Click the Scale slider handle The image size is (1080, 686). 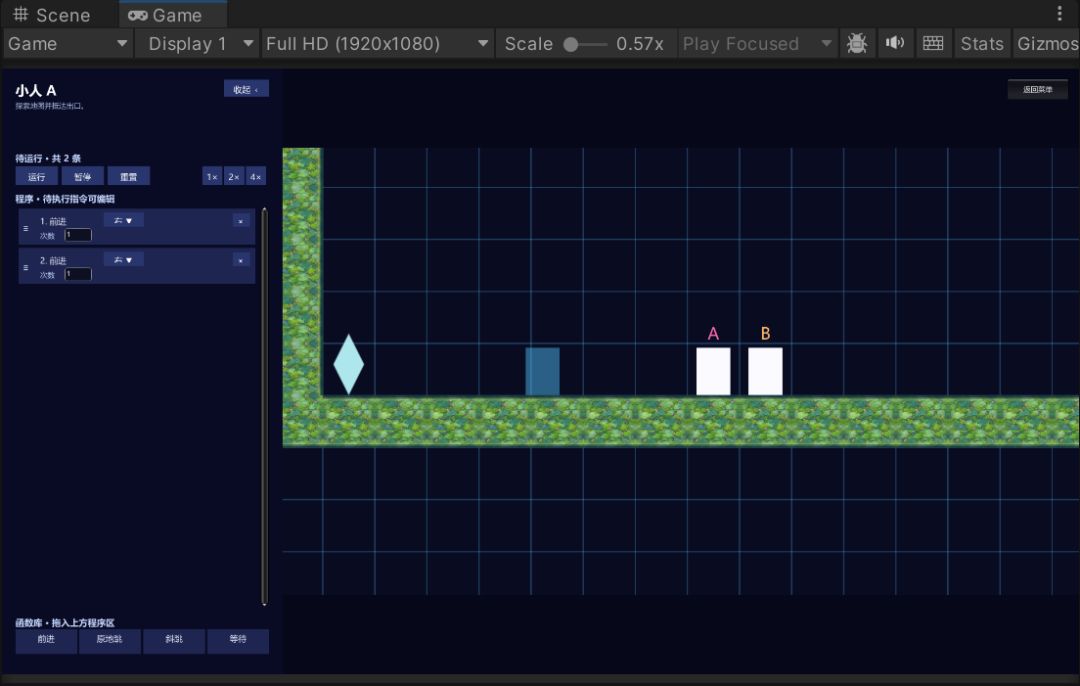pos(570,44)
